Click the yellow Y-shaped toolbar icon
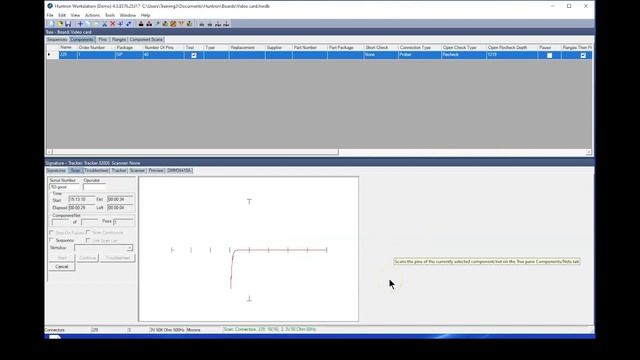The width and height of the screenshot is (640, 360). pos(181,24)
